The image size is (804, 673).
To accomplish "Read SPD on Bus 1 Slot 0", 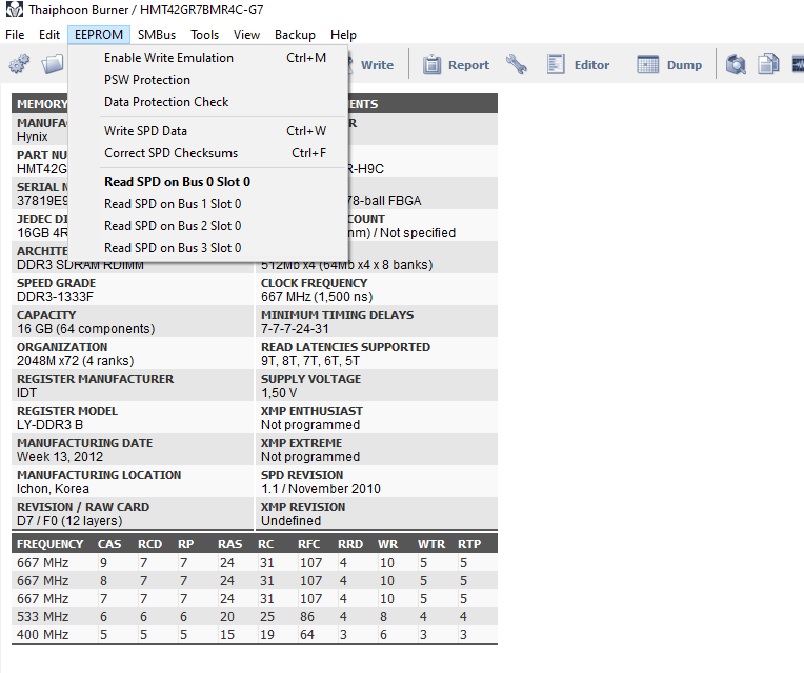I will (x=208, y=204).
